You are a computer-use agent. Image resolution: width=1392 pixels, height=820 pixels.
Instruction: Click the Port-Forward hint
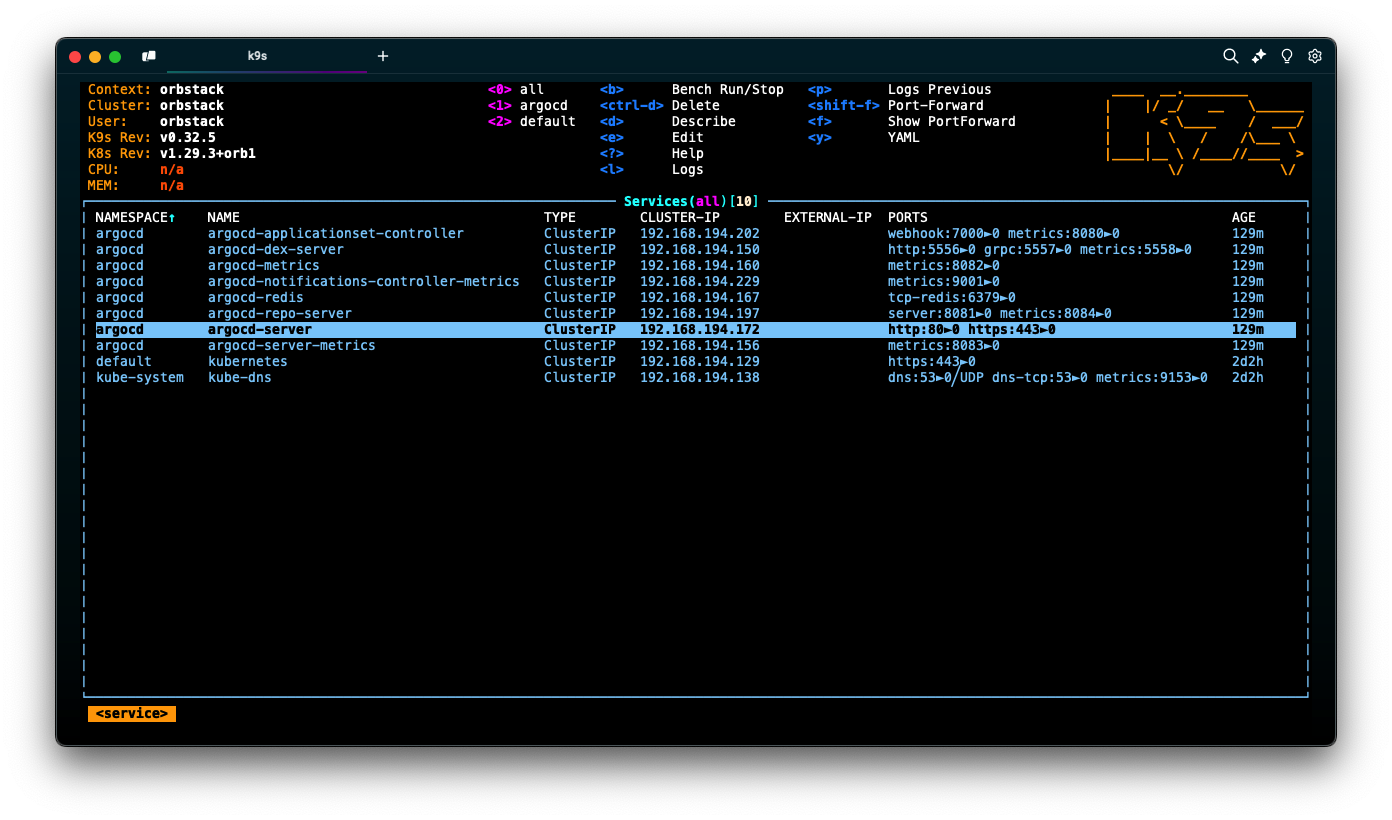[x=936, y=105]
